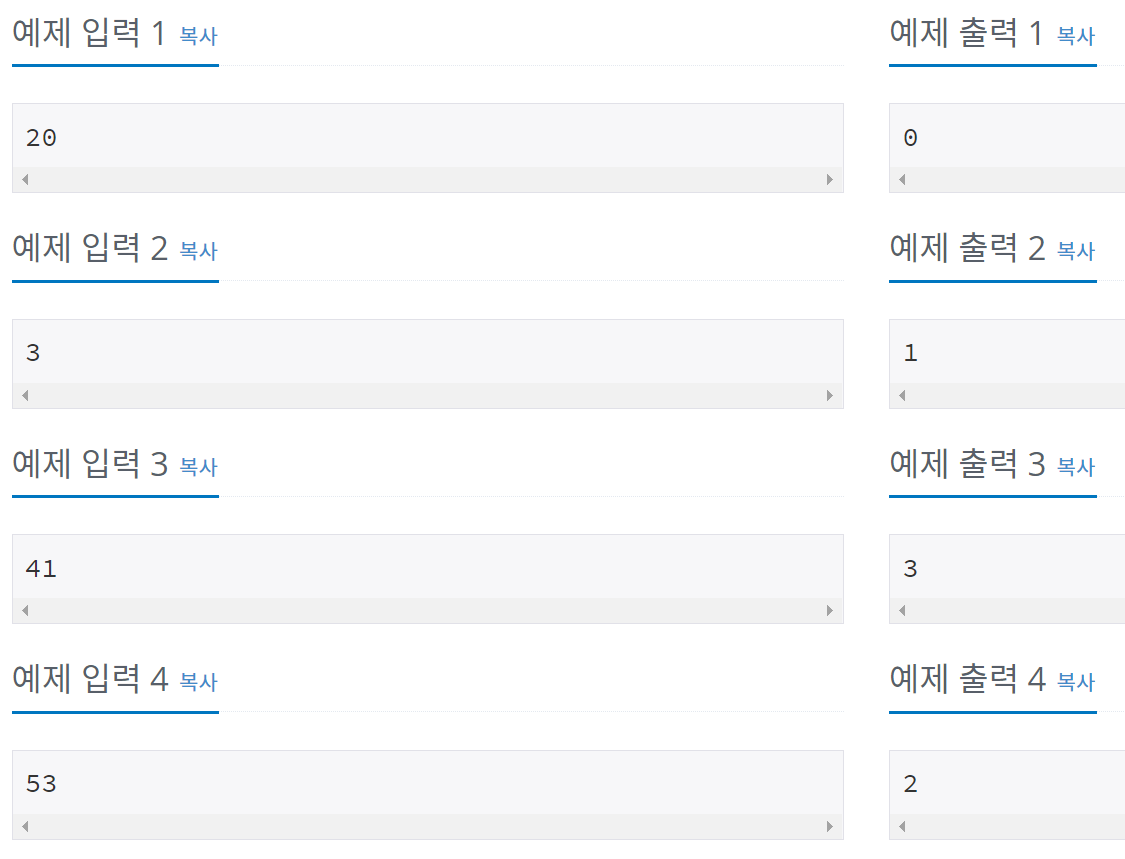Click the 복사 link next to 예제 입력 1
The height and width of the screenshot is (859, 1125).
[x=196, y=35]
